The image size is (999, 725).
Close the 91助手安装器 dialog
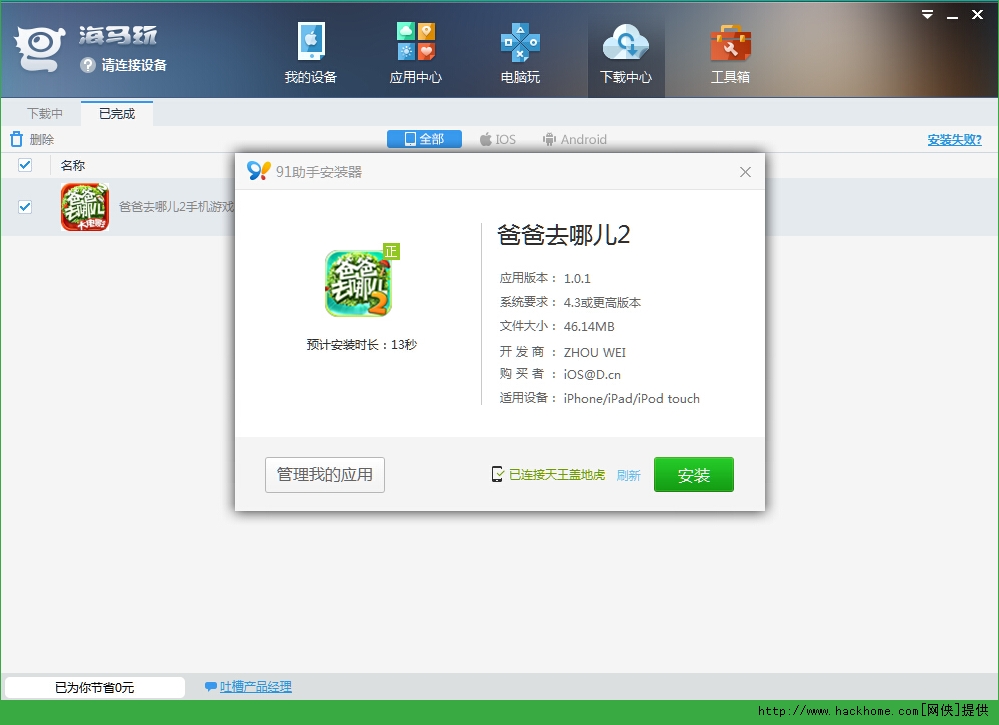[745, 172]
